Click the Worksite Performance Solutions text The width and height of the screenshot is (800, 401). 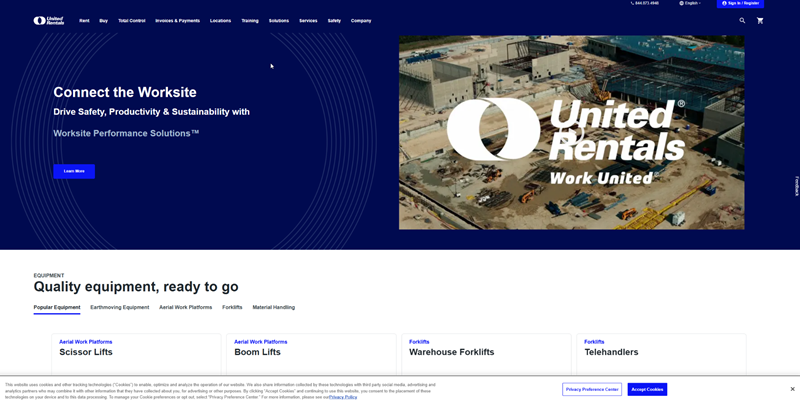tap(126, 133)
